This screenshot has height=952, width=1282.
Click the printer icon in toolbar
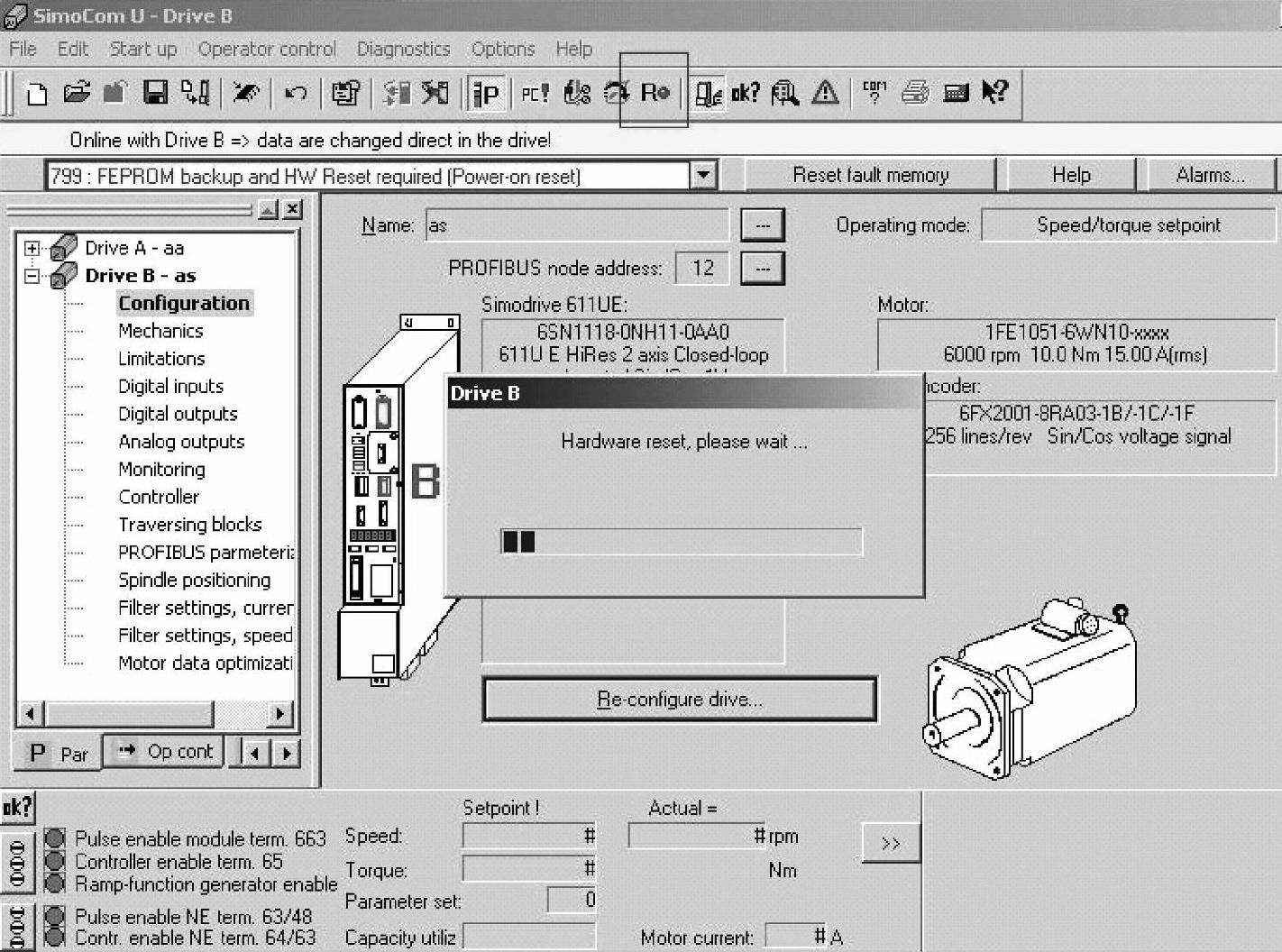click(915, 93)
